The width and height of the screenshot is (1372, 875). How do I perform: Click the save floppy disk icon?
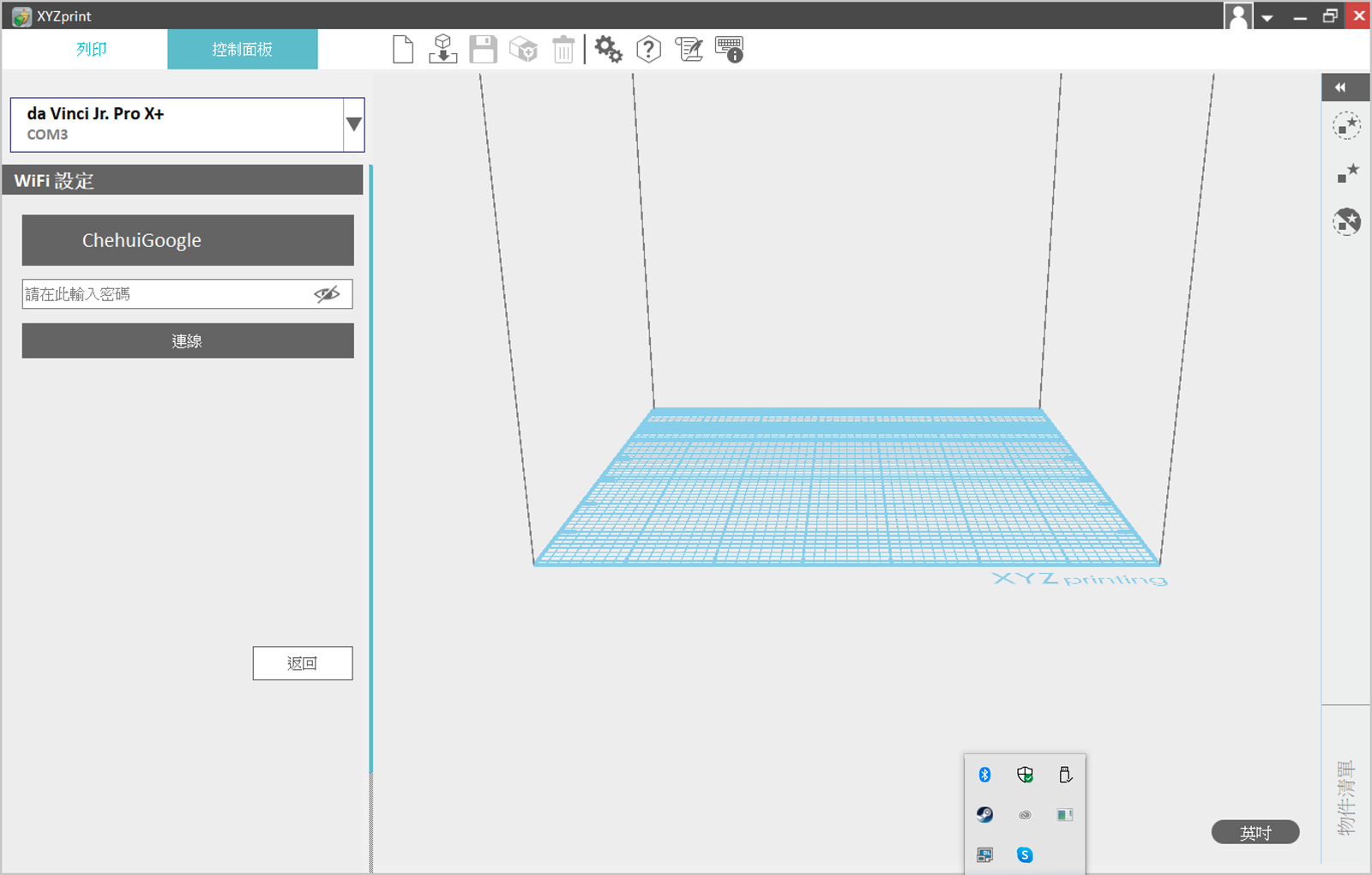point(483,50)
